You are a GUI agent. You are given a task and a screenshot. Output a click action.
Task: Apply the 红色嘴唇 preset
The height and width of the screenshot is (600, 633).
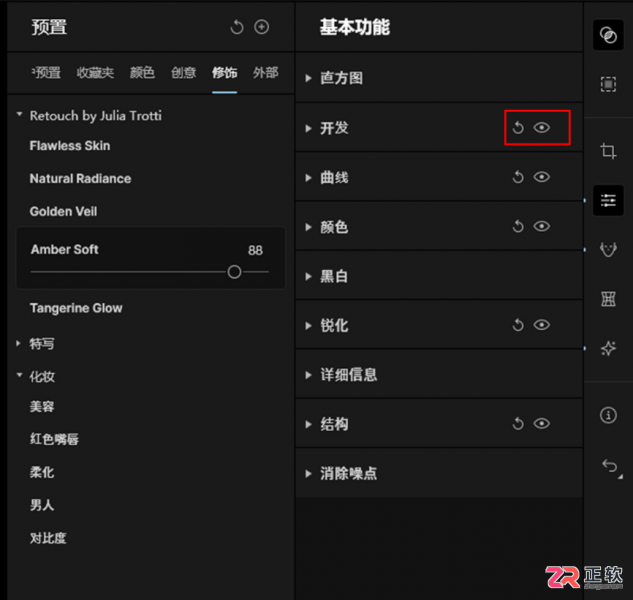(x=54, y=439)
